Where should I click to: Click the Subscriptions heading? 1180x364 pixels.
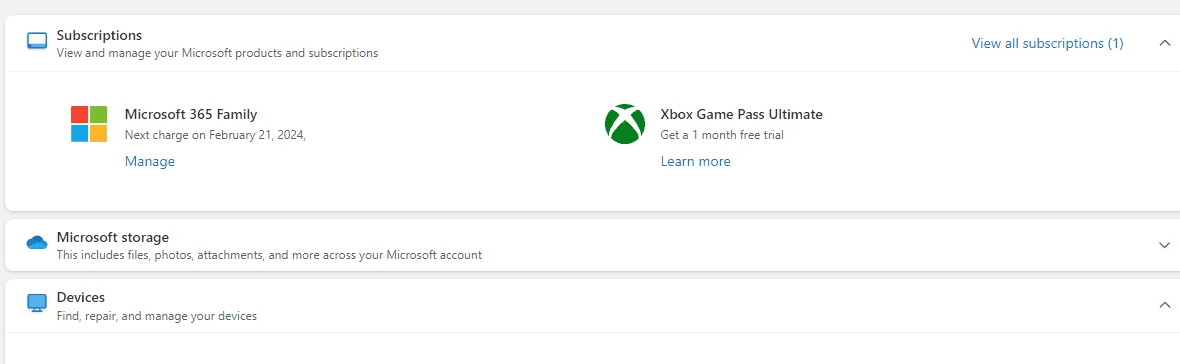pyautogui.click(x=99, y=35)
